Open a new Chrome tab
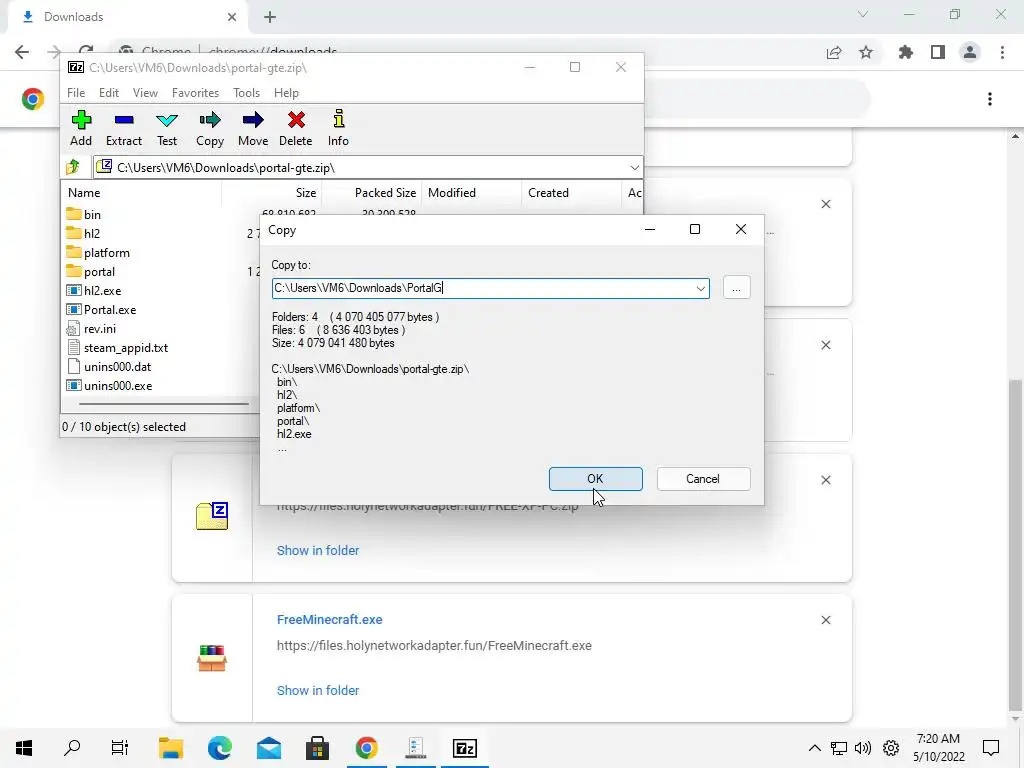The height and width of the screenshot is (768, 1024). 270,18
